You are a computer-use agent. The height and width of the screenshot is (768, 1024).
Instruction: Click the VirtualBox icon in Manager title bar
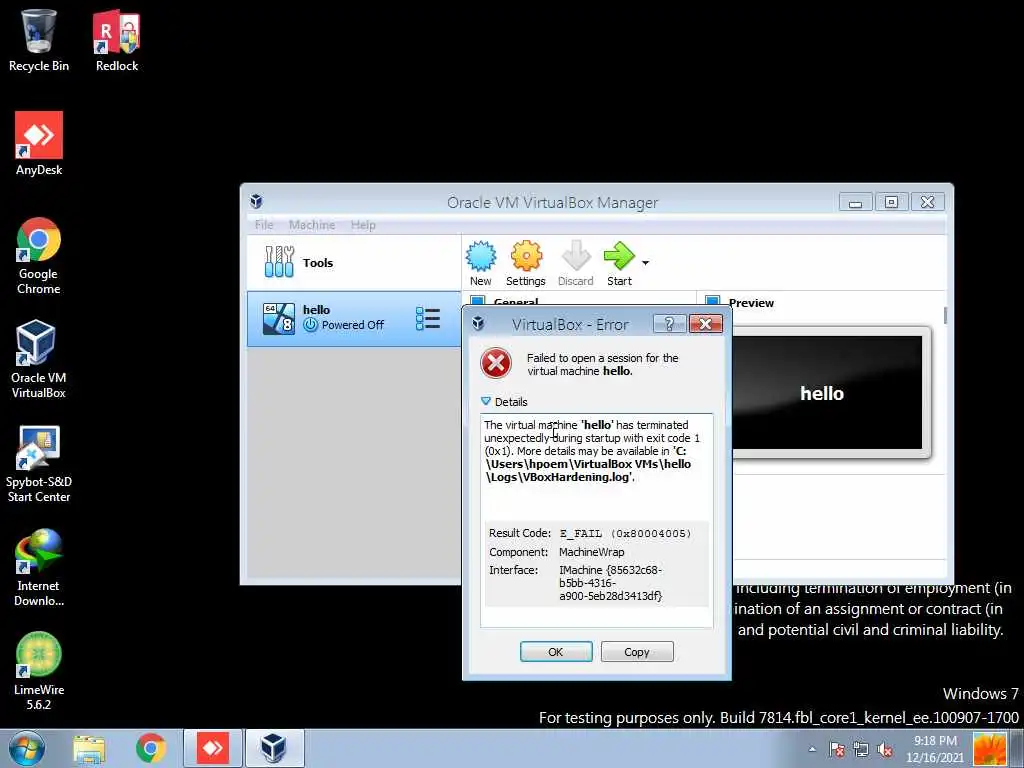257,201
